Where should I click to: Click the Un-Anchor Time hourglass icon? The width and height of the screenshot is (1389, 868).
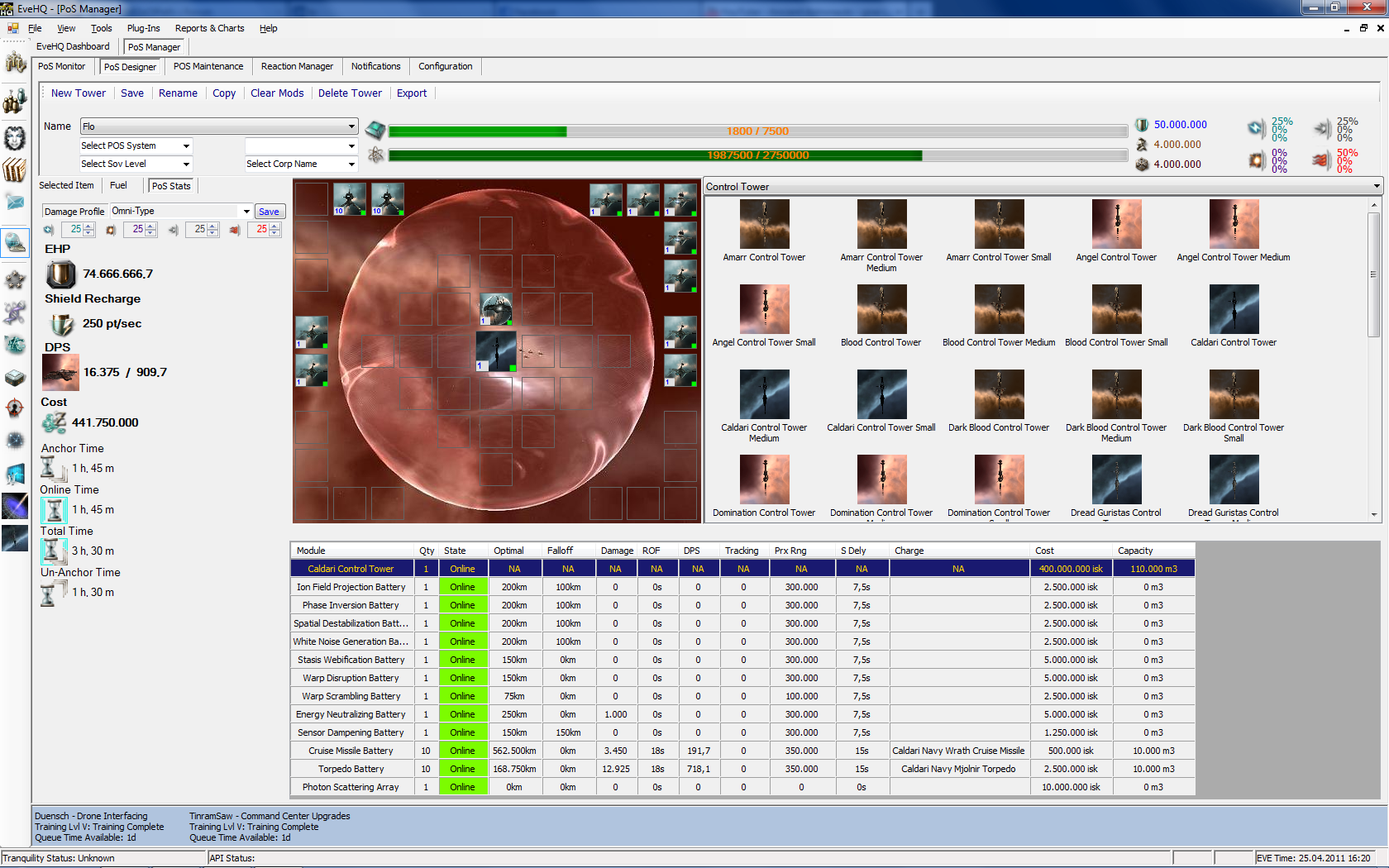[x=53, y=593]
